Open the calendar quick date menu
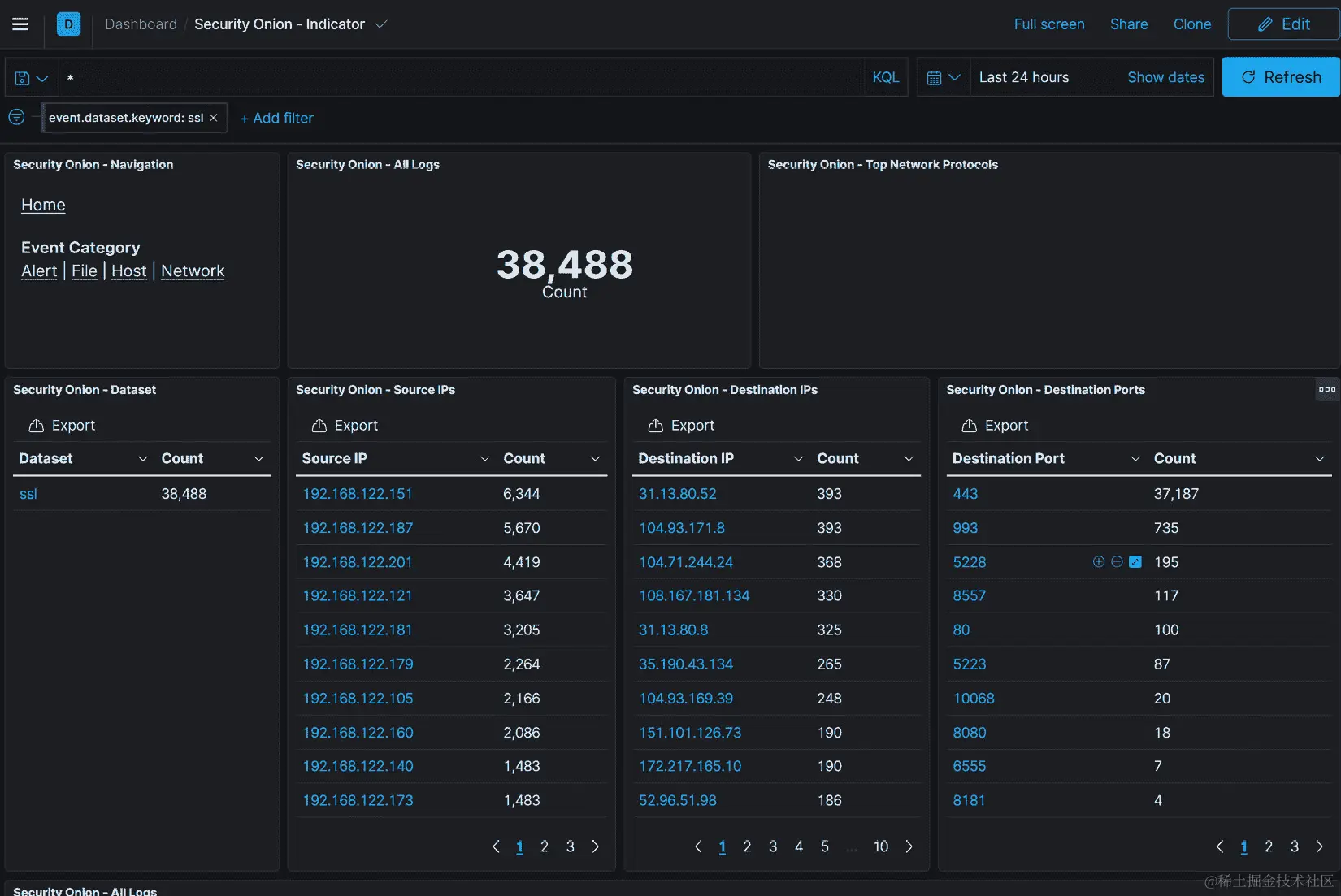 point(944,78)
